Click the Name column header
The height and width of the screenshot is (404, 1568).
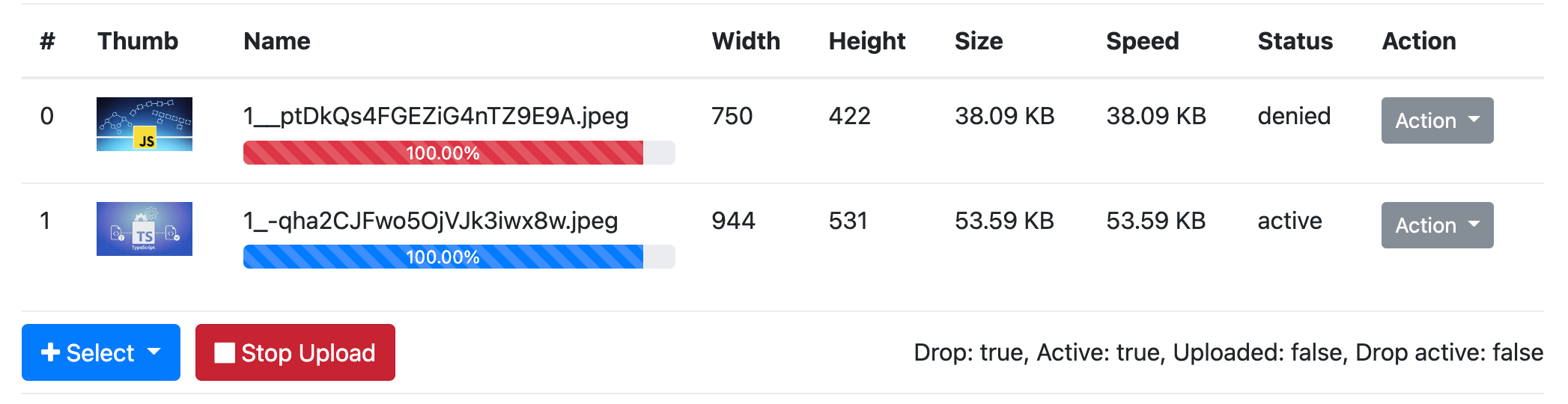pyautogui.click(x=277, y=41)
